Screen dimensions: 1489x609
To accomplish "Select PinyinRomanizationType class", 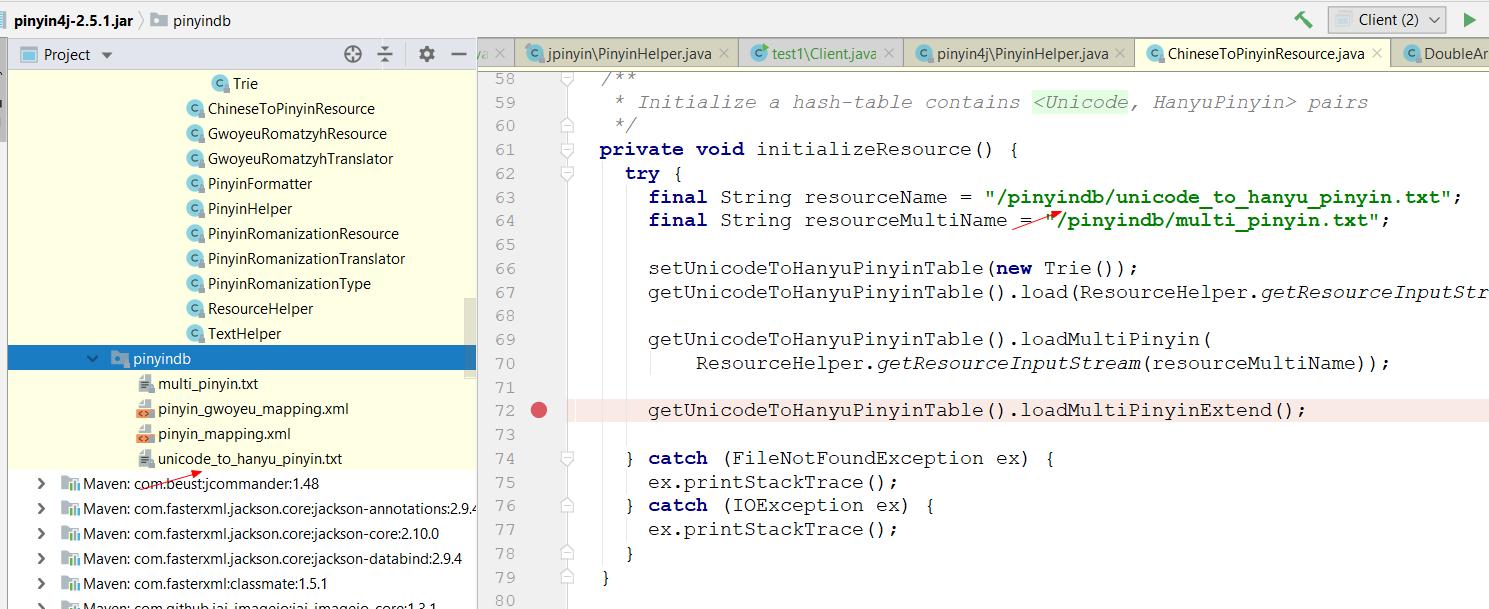I will [289, 284].
